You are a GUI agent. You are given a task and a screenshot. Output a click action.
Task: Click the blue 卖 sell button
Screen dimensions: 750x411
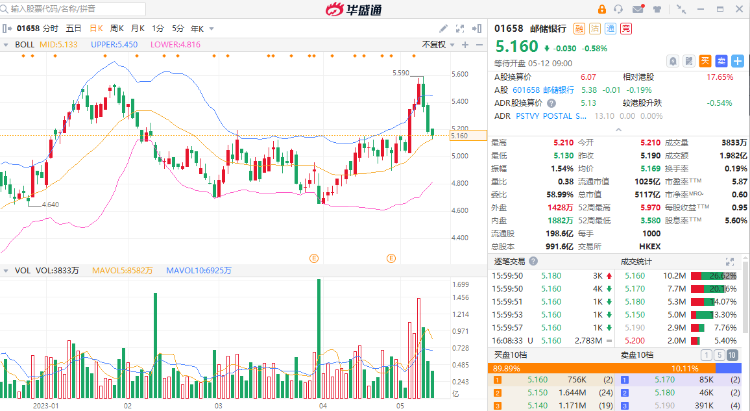click(x=721, y=61)
